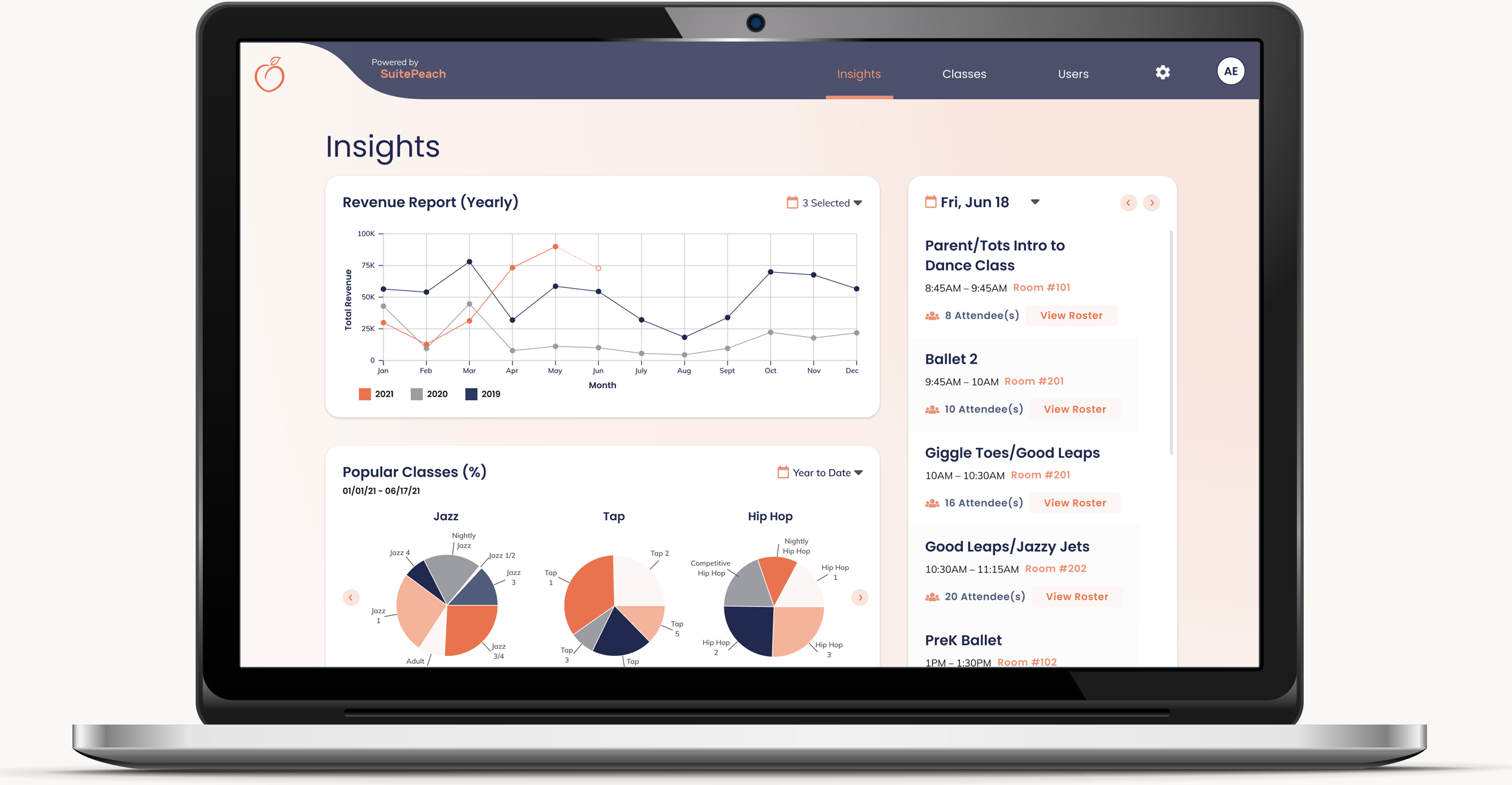Switch to the Users tab
Viewport: 1512px width, 785px height.
click(x=1073, y=72)
